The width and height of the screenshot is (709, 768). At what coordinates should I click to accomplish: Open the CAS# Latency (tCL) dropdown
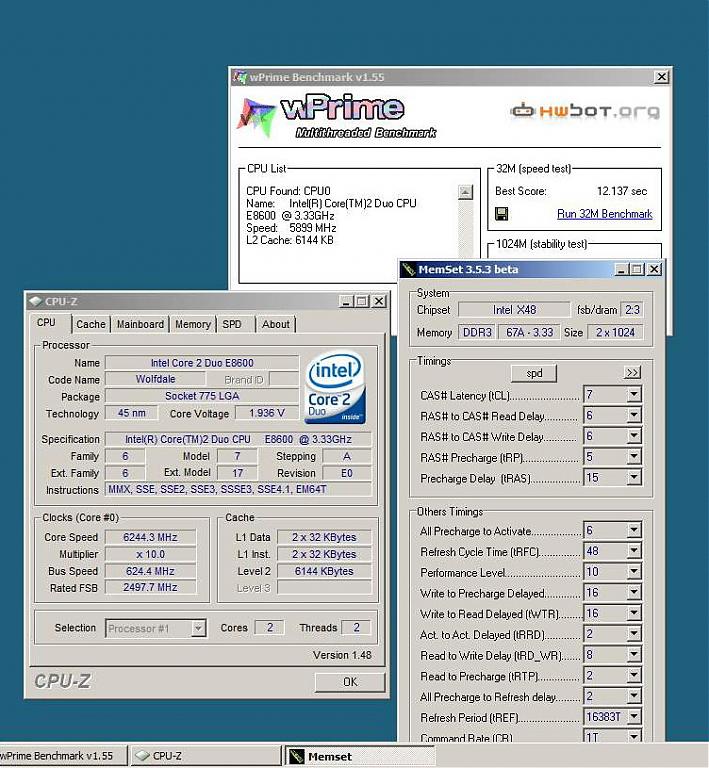click(x=634, y=394)
